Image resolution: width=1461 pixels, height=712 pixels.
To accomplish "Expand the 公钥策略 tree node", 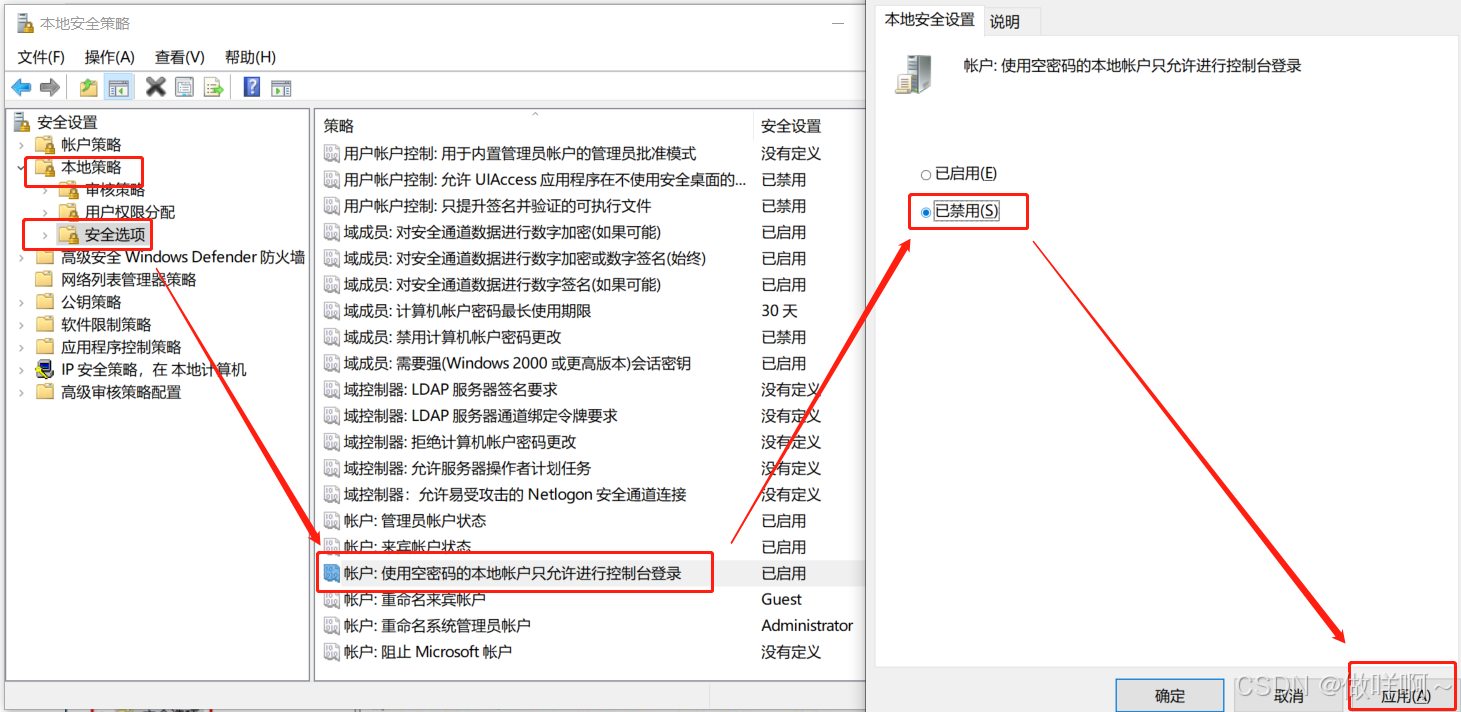I will [21, 302].
